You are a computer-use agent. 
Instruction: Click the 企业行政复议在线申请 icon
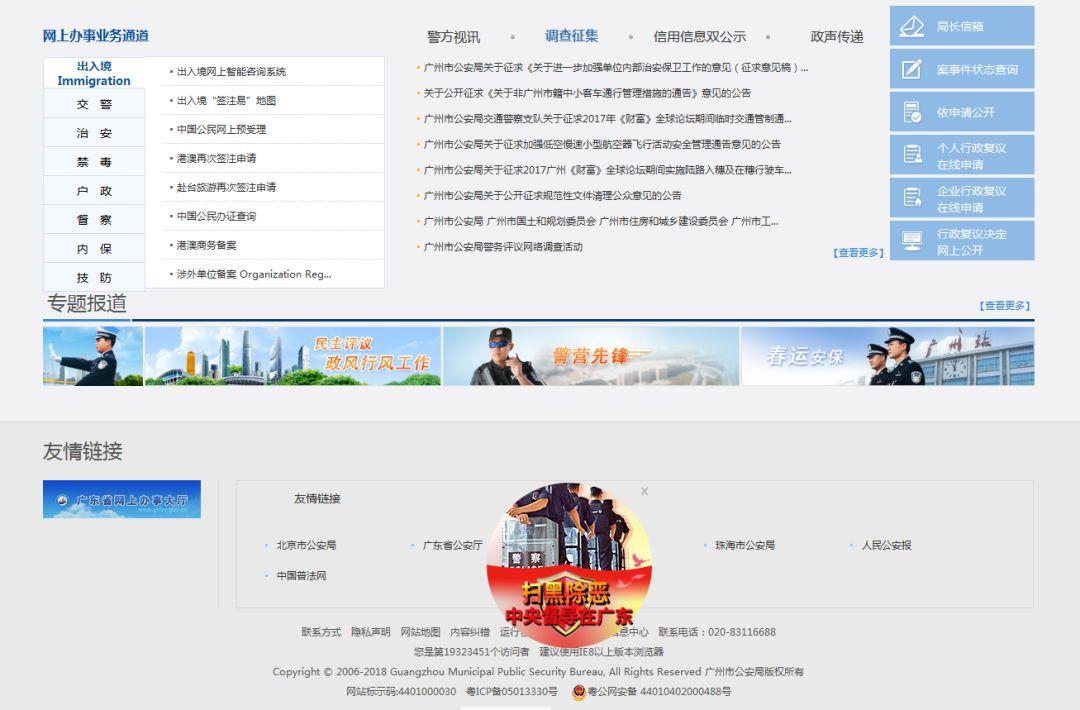coord(911,198)
